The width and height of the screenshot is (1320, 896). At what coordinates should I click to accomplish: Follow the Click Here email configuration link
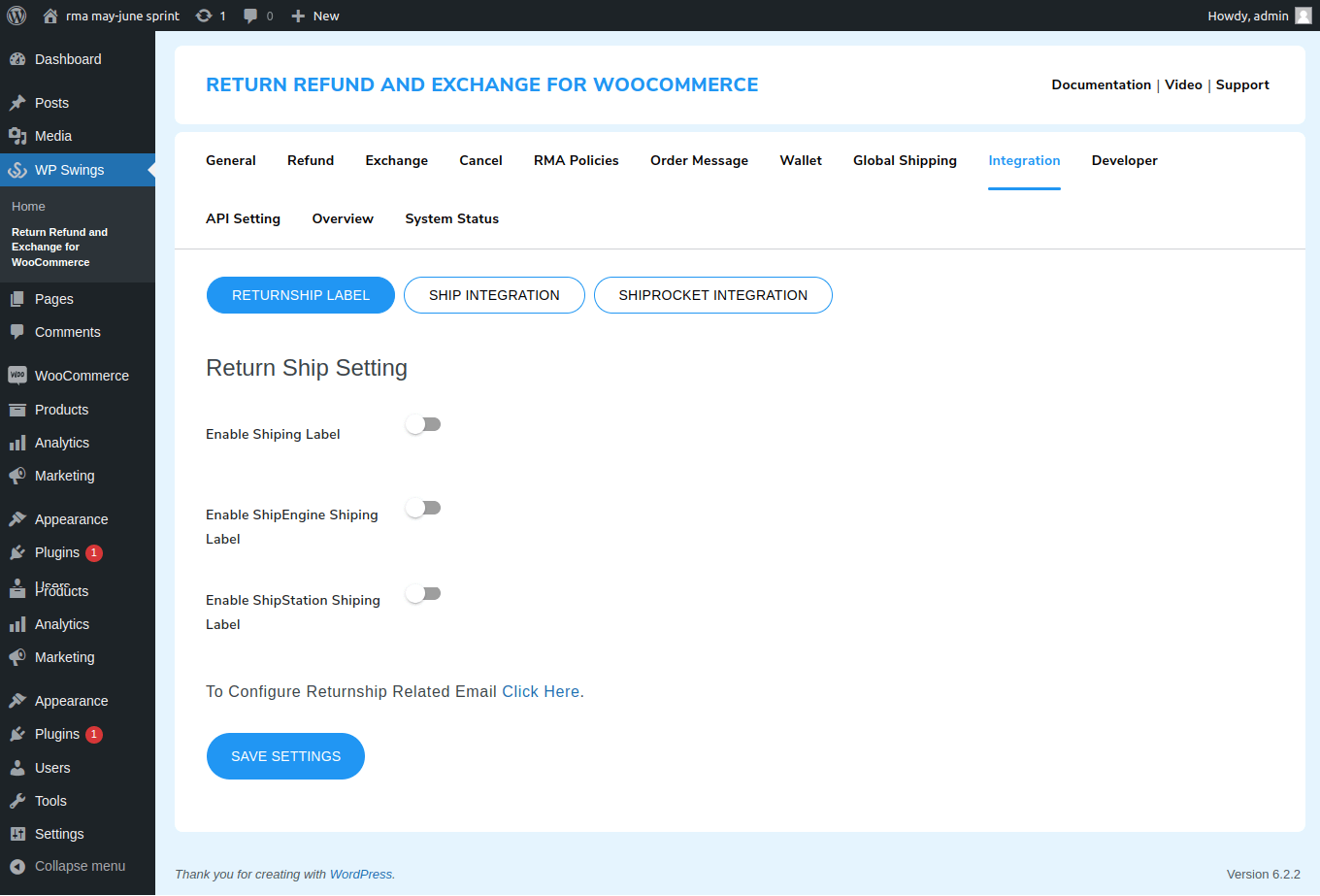click(541, 691)
